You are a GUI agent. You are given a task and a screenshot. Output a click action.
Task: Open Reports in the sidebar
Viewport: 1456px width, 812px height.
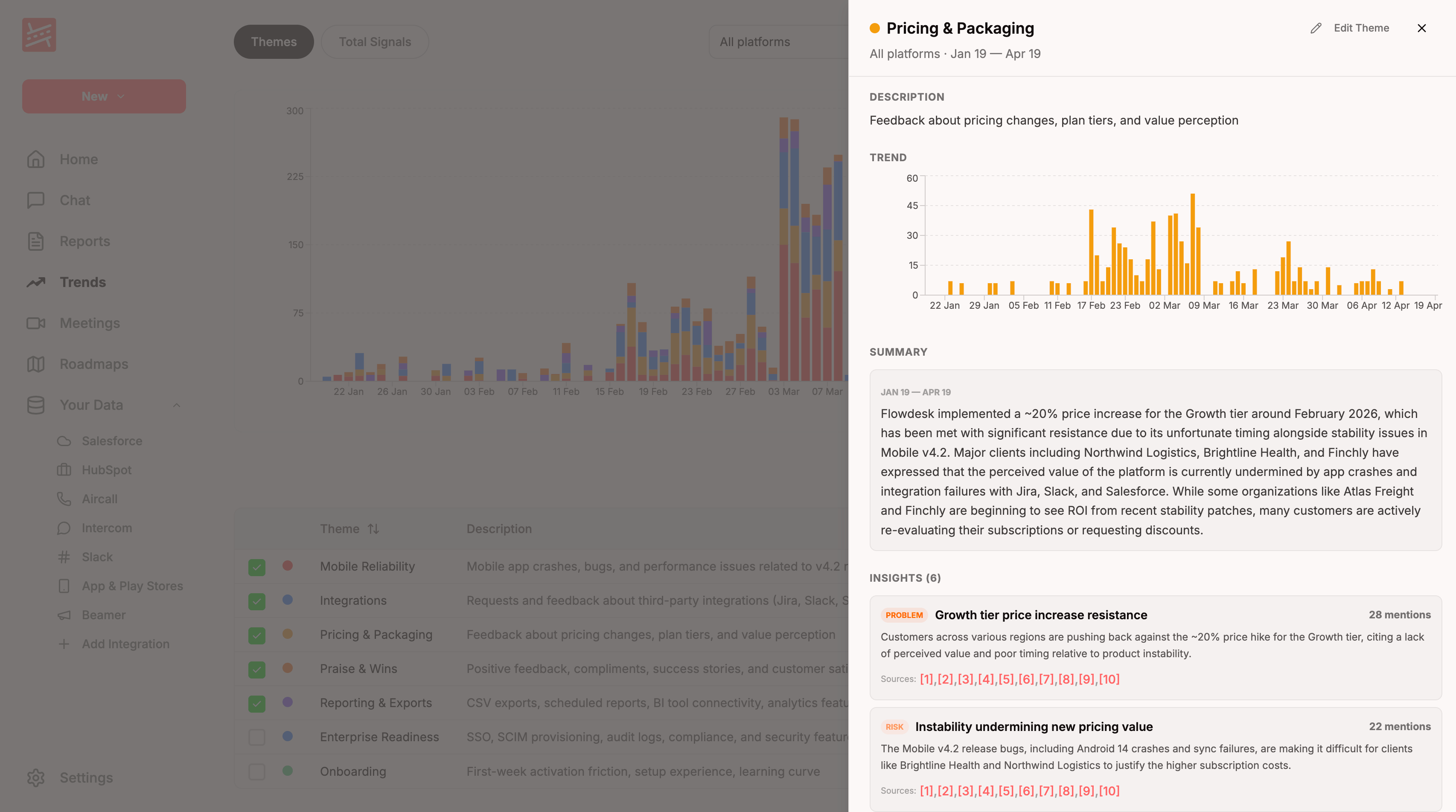point(85,241)
